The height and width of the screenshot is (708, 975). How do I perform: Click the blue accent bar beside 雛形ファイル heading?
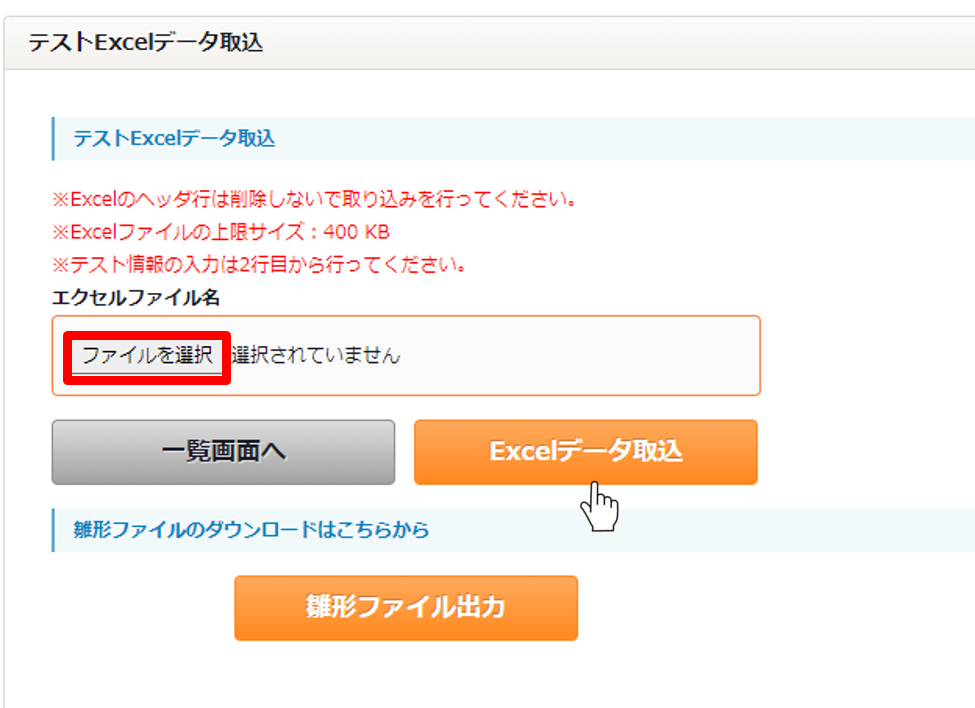53,530
